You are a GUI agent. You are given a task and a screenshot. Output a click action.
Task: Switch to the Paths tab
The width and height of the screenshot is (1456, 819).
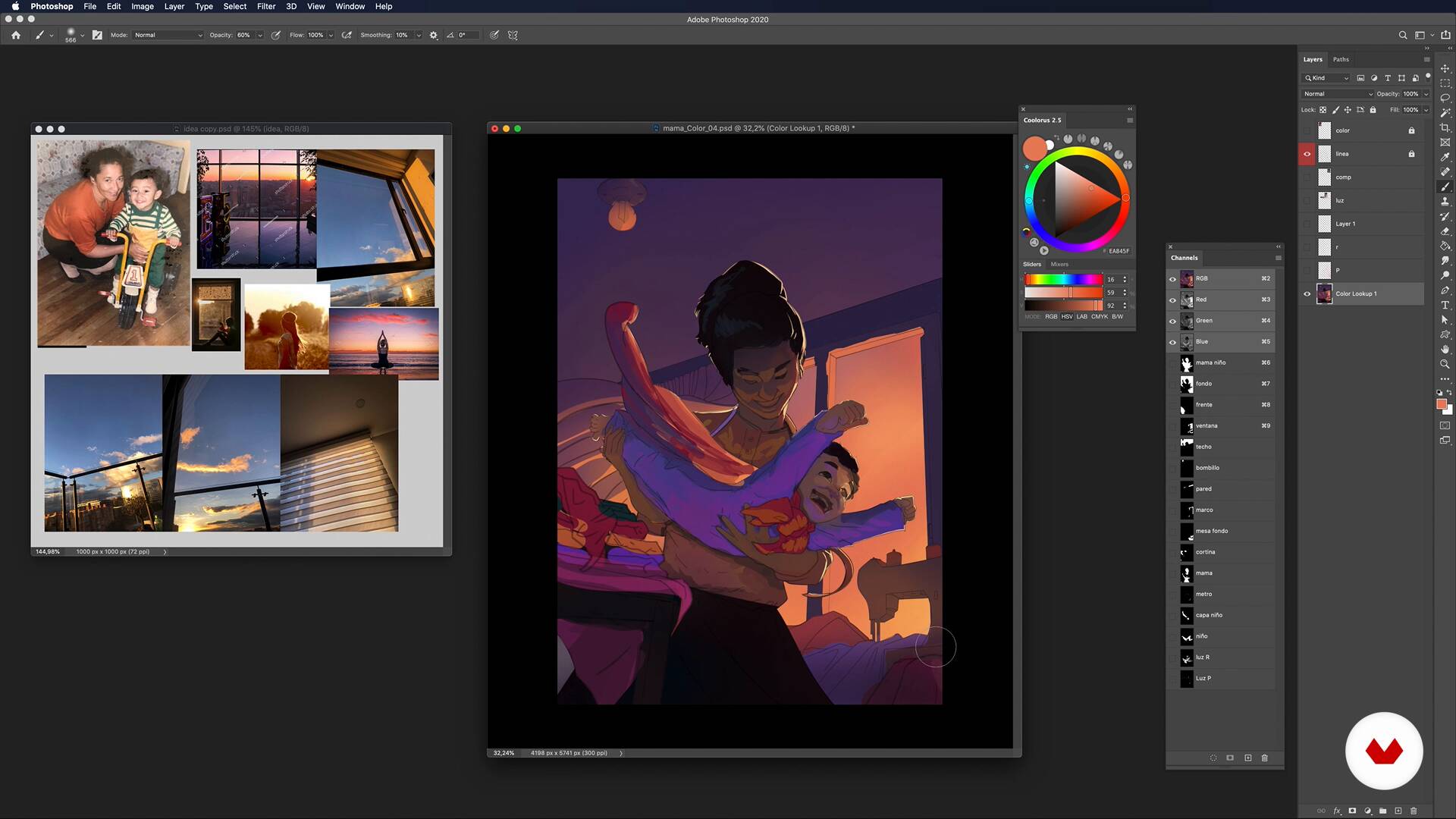pos(1341,59)
